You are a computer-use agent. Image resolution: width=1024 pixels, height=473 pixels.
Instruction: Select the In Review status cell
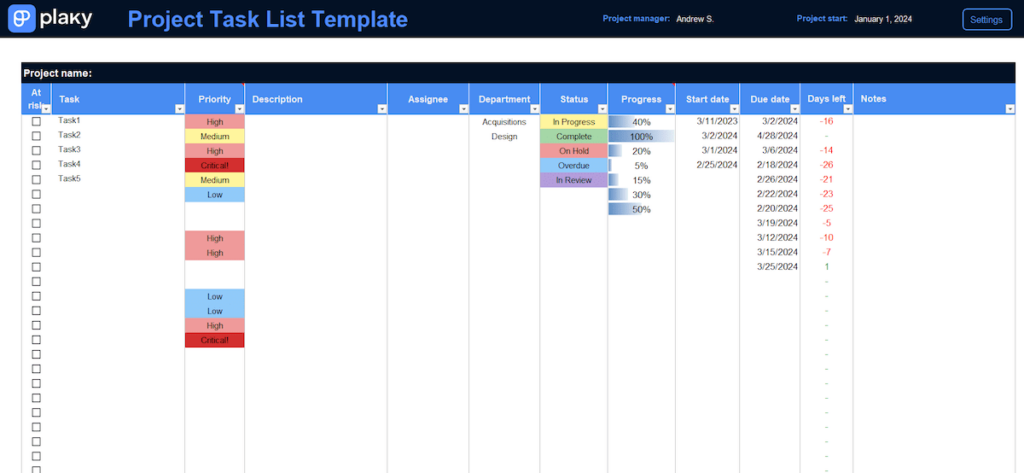pos(574,180)
